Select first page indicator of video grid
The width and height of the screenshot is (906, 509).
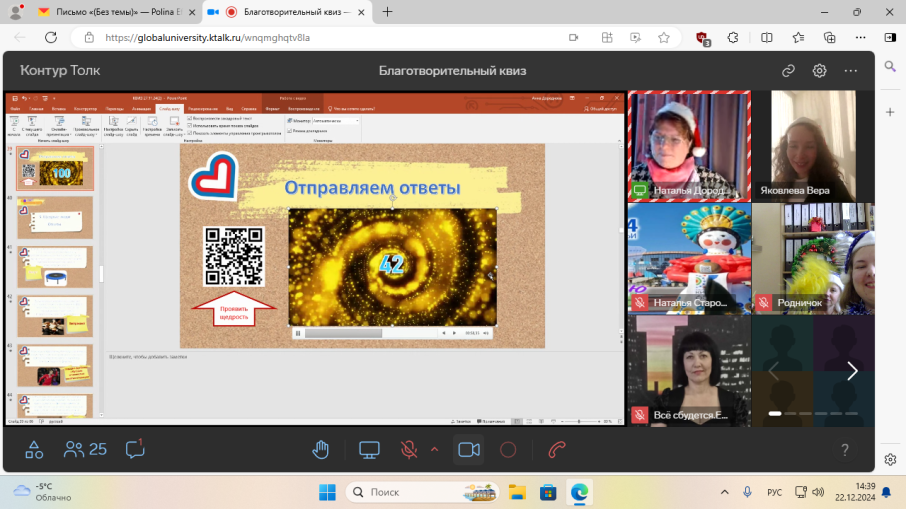coord(775,414)
